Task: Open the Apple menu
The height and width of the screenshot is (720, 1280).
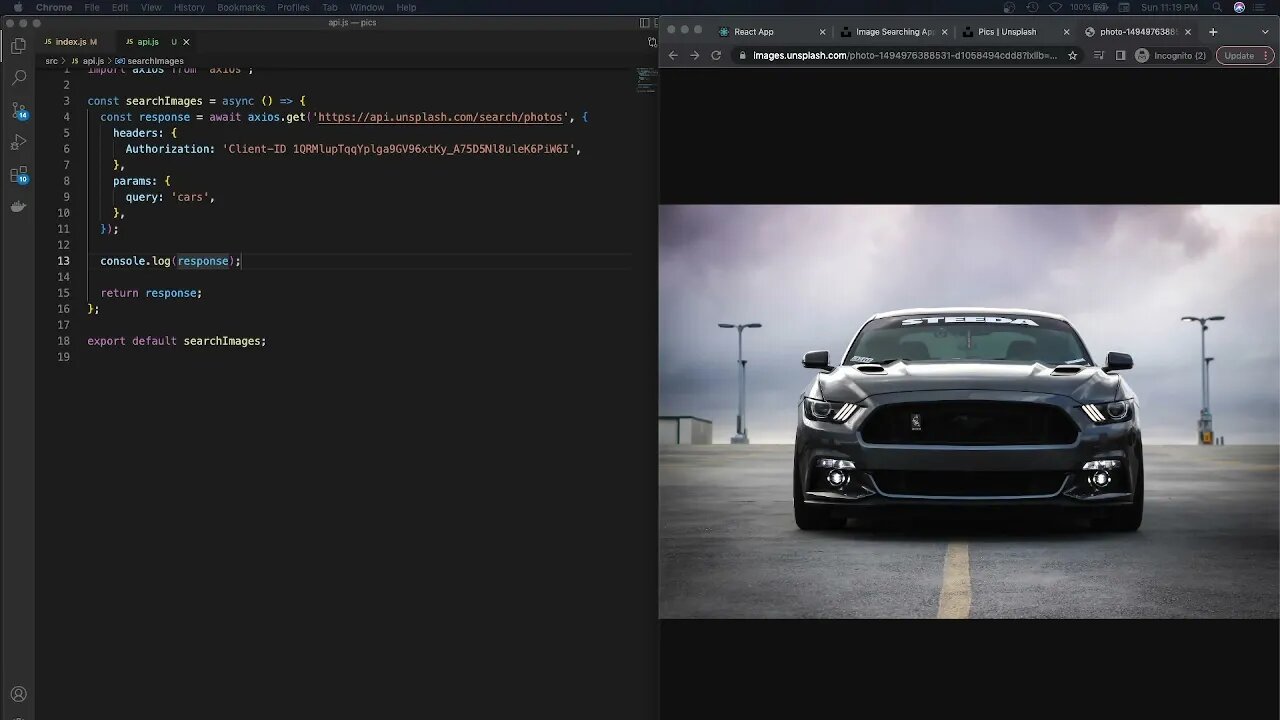Action: 17,7
